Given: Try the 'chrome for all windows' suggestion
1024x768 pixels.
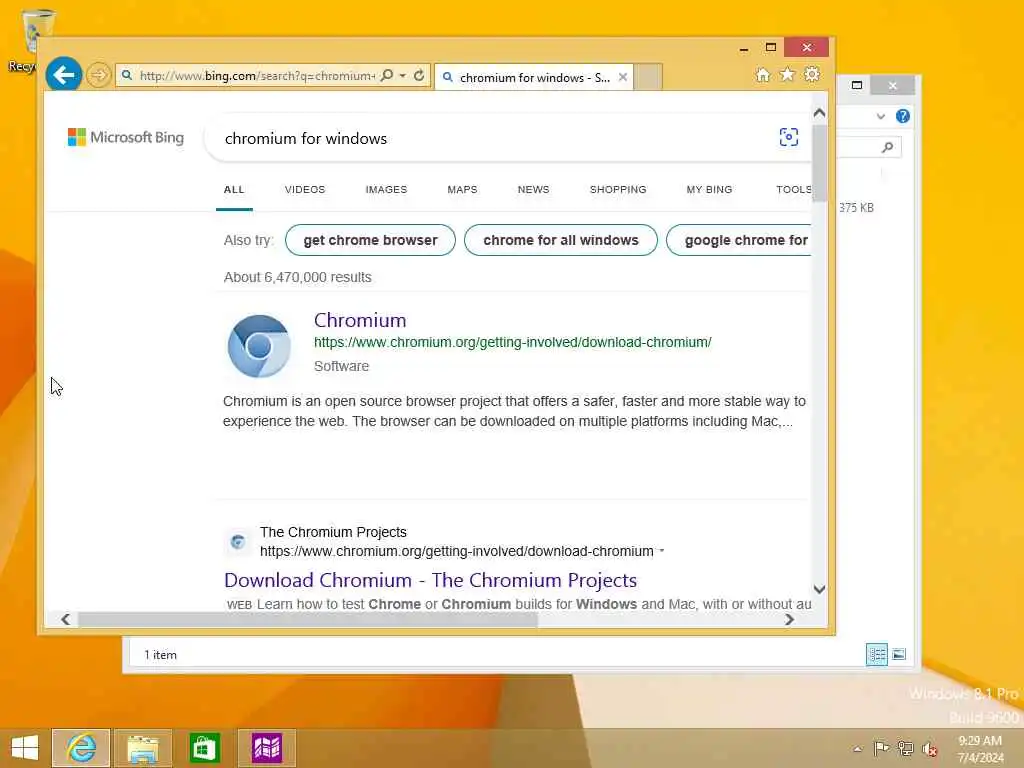Looking at the screenshot, I should tap(561, 240).
